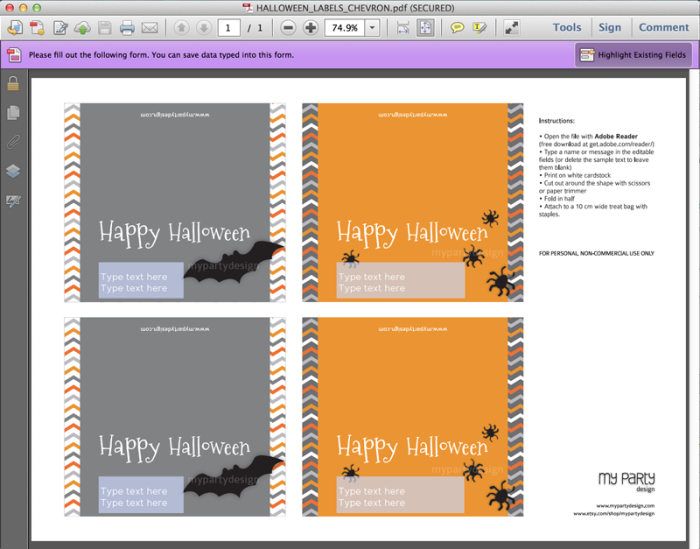700x549 pixels.
Task: Open the Sign pane
Action: click(610, 27)
